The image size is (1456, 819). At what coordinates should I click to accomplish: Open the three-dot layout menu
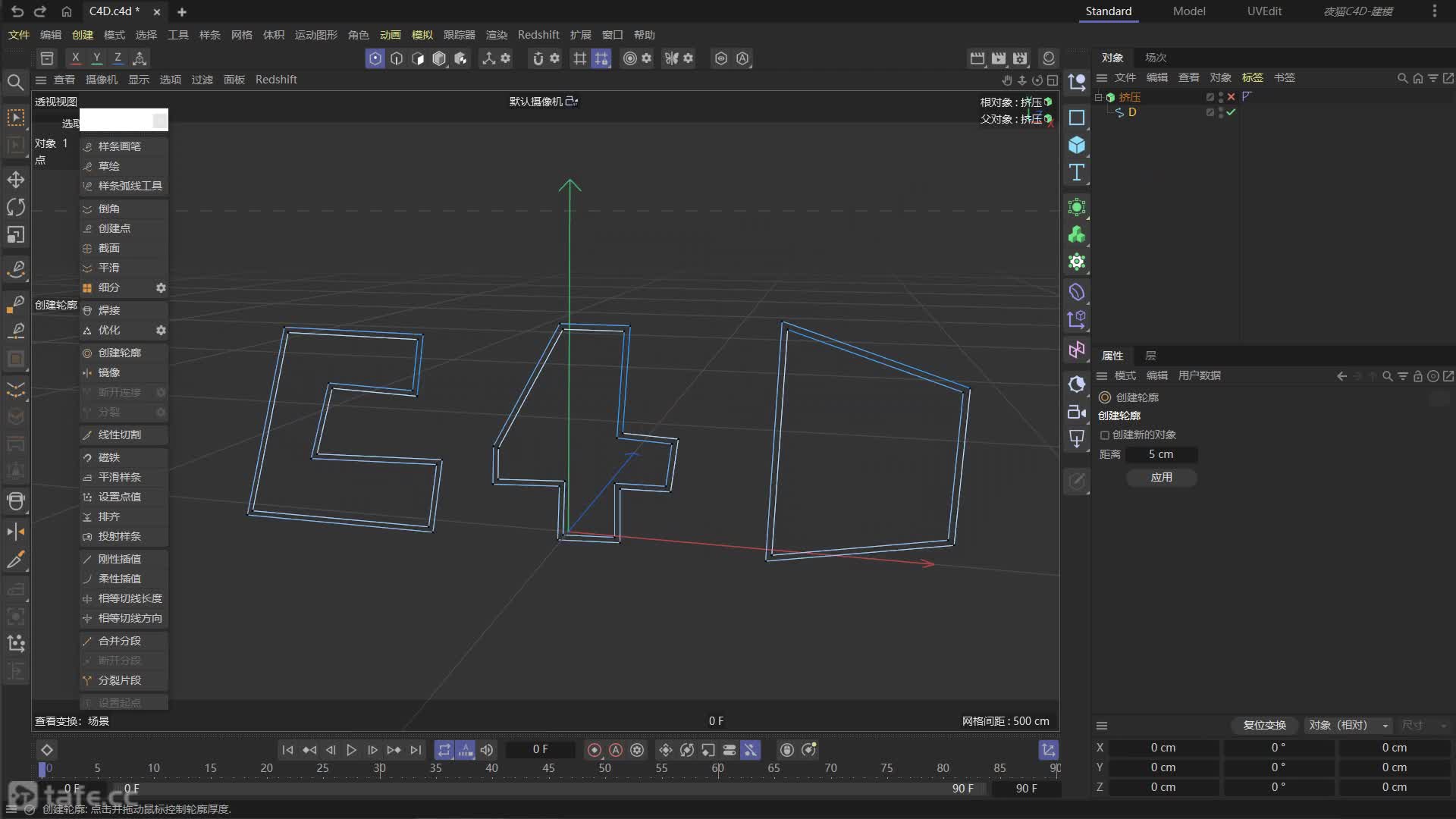[x=1434, y=11]
